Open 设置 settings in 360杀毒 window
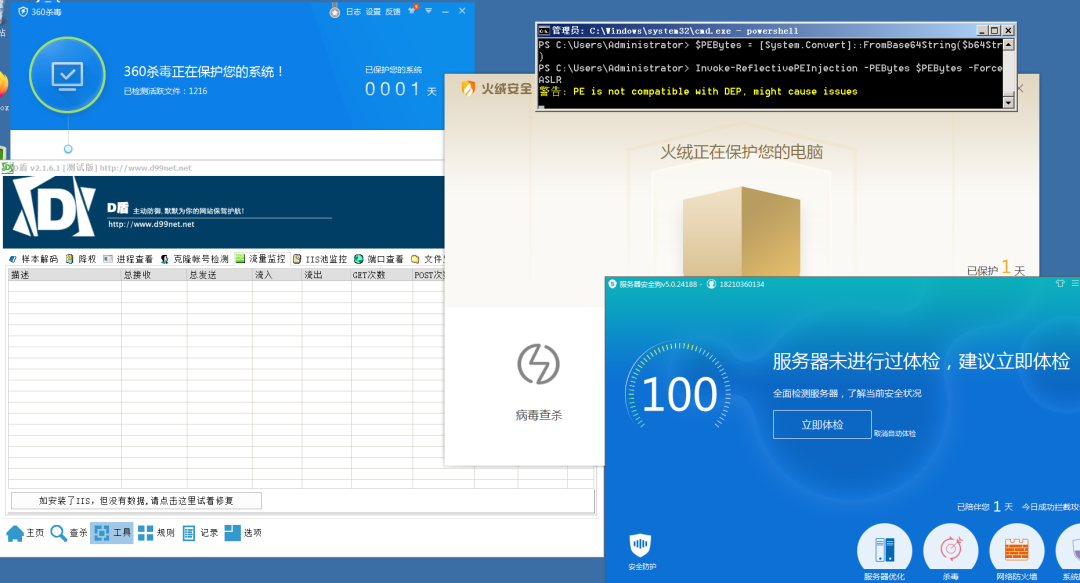1080x583 pixels. [373, 12]
